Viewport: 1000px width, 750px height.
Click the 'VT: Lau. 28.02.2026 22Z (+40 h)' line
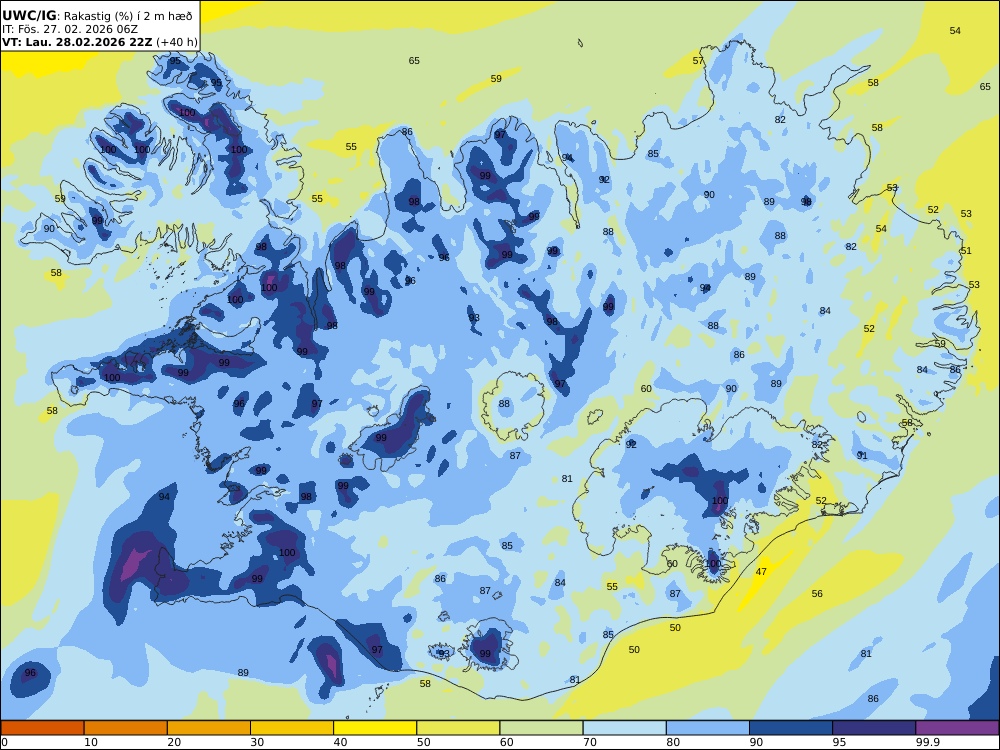100,42
